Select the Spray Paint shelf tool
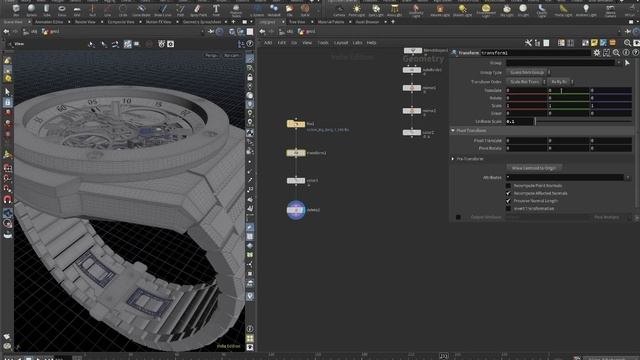Image resolution: width=640 pixels, height=360 pixels. (x=198, y=10)
